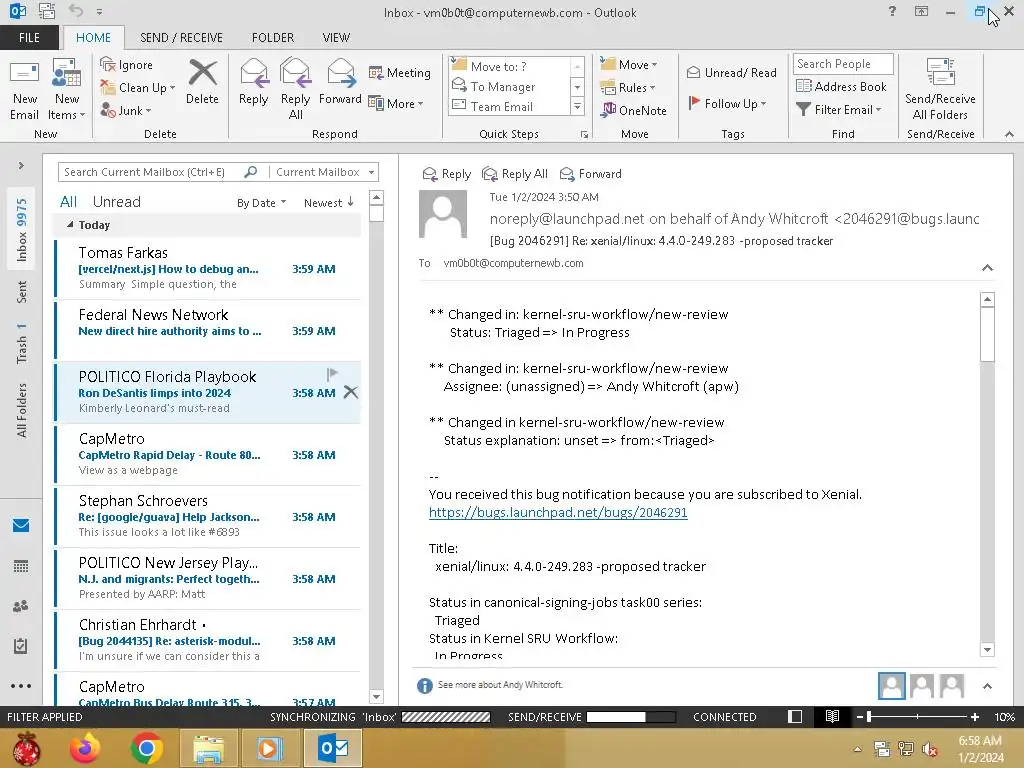Create a New Email
The image size is (1024, 768).
24,90
